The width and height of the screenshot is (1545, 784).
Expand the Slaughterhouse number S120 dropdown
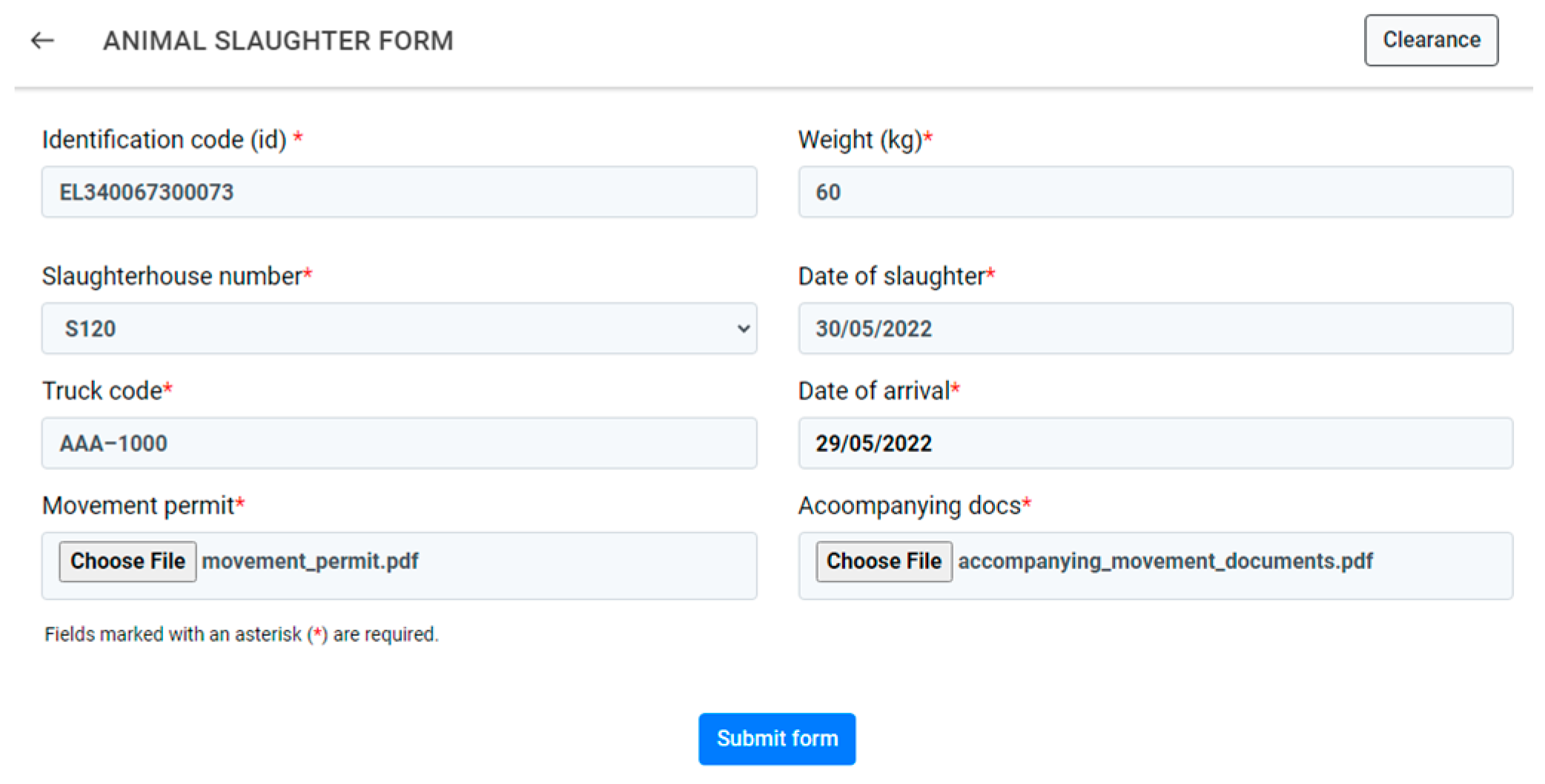(399, 328)
